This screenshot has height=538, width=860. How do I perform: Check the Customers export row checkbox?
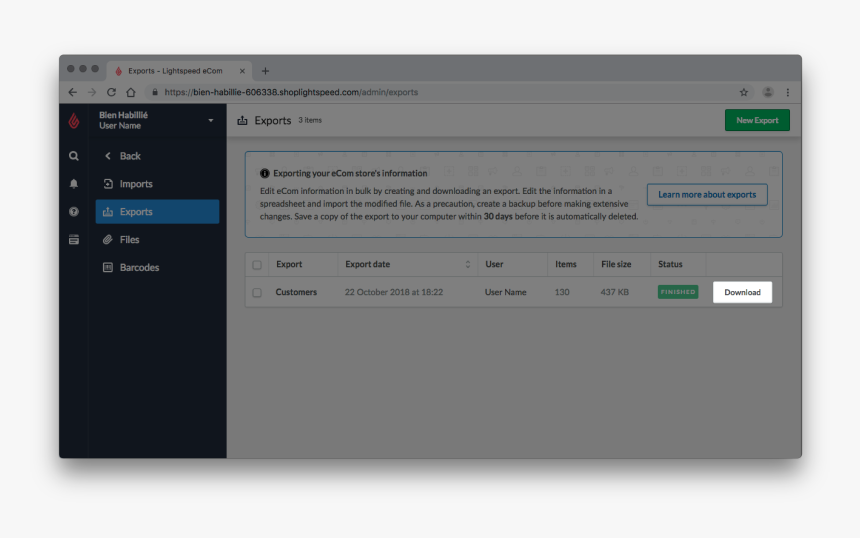pyautogui.click(x=257, y=292)
